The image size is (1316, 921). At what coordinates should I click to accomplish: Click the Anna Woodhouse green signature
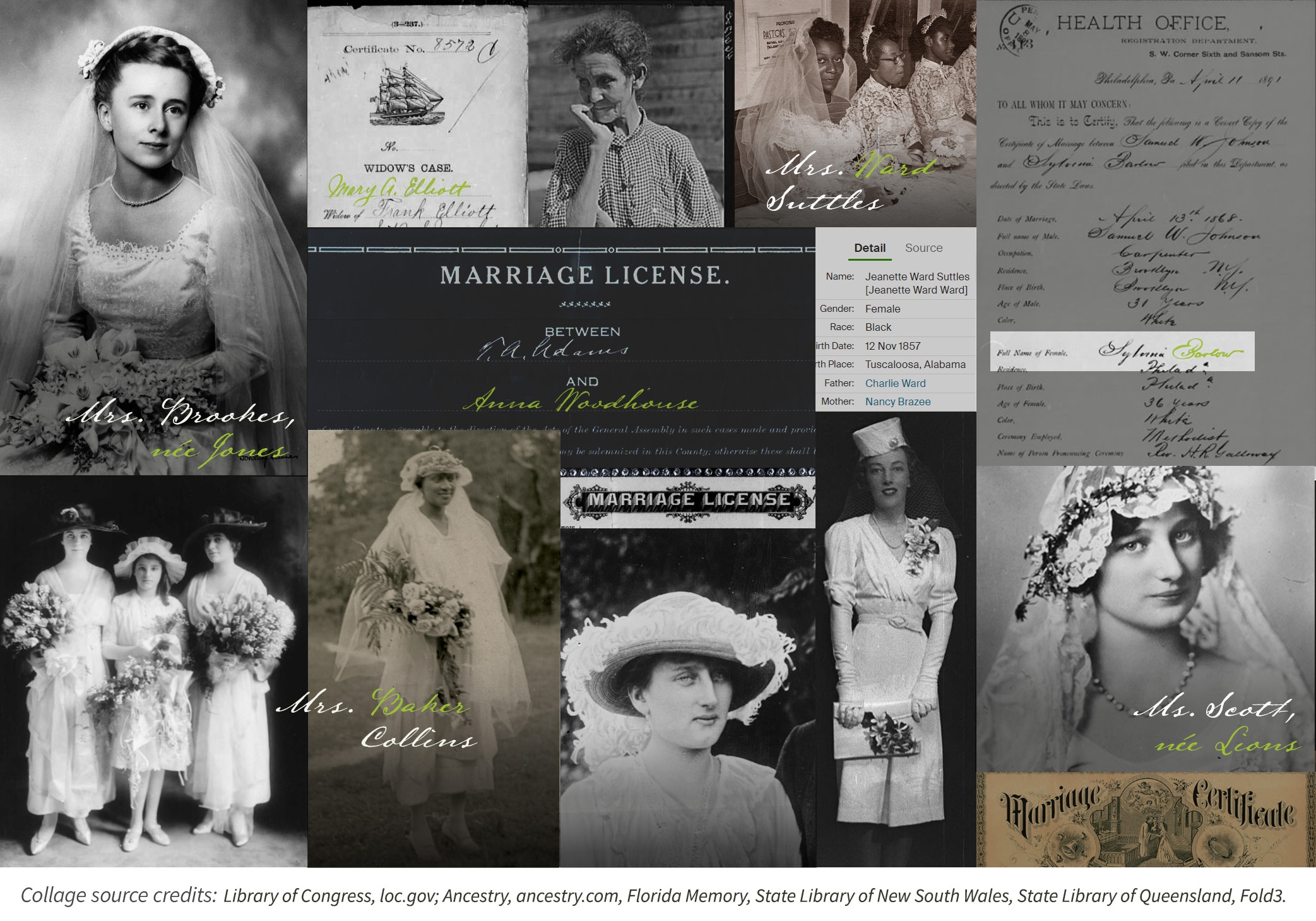pyautogui.click(x=581, y=401)
